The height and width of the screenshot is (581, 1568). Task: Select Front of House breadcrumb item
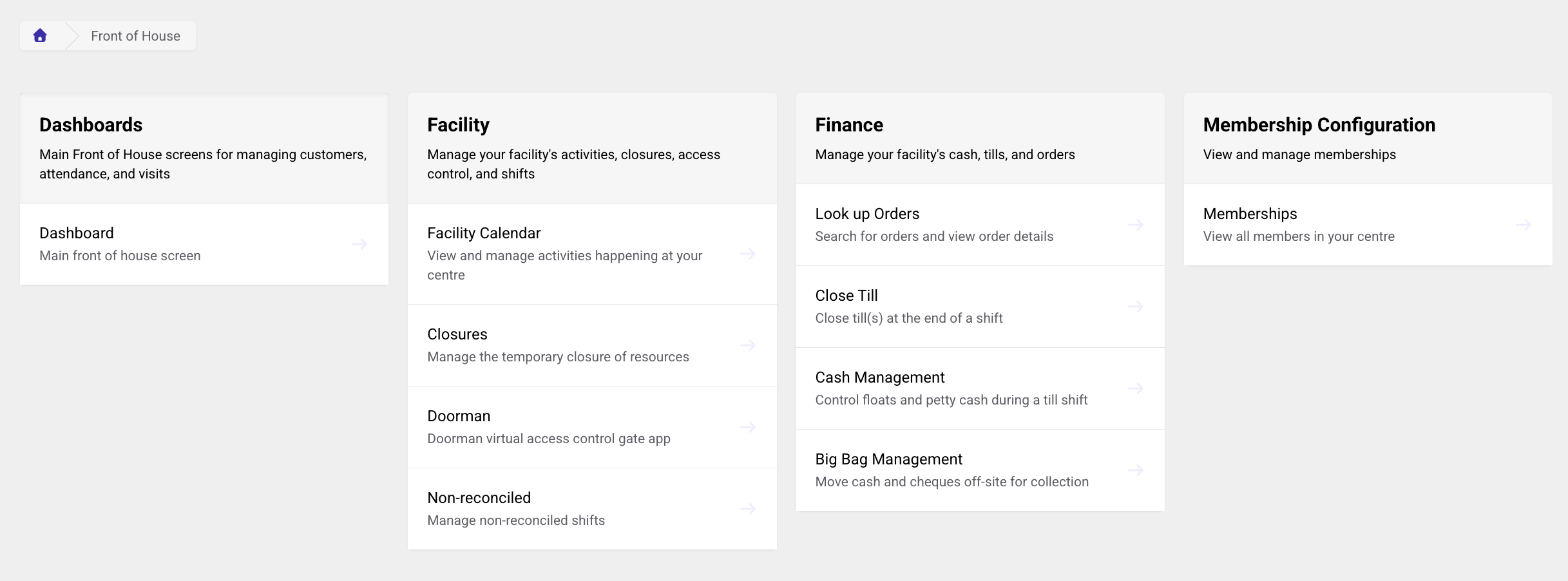pyautogui.click(x=135, y=36)
